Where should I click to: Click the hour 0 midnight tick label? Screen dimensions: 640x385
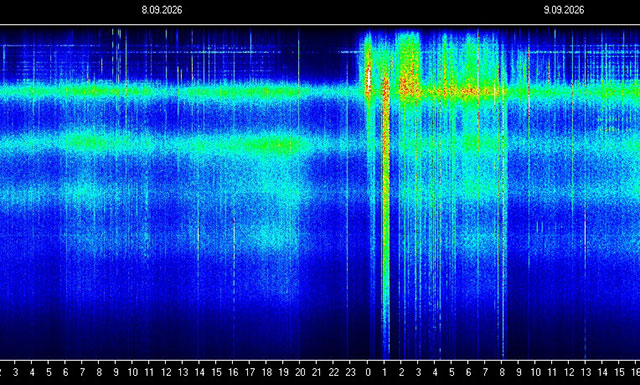pos(368,372)
